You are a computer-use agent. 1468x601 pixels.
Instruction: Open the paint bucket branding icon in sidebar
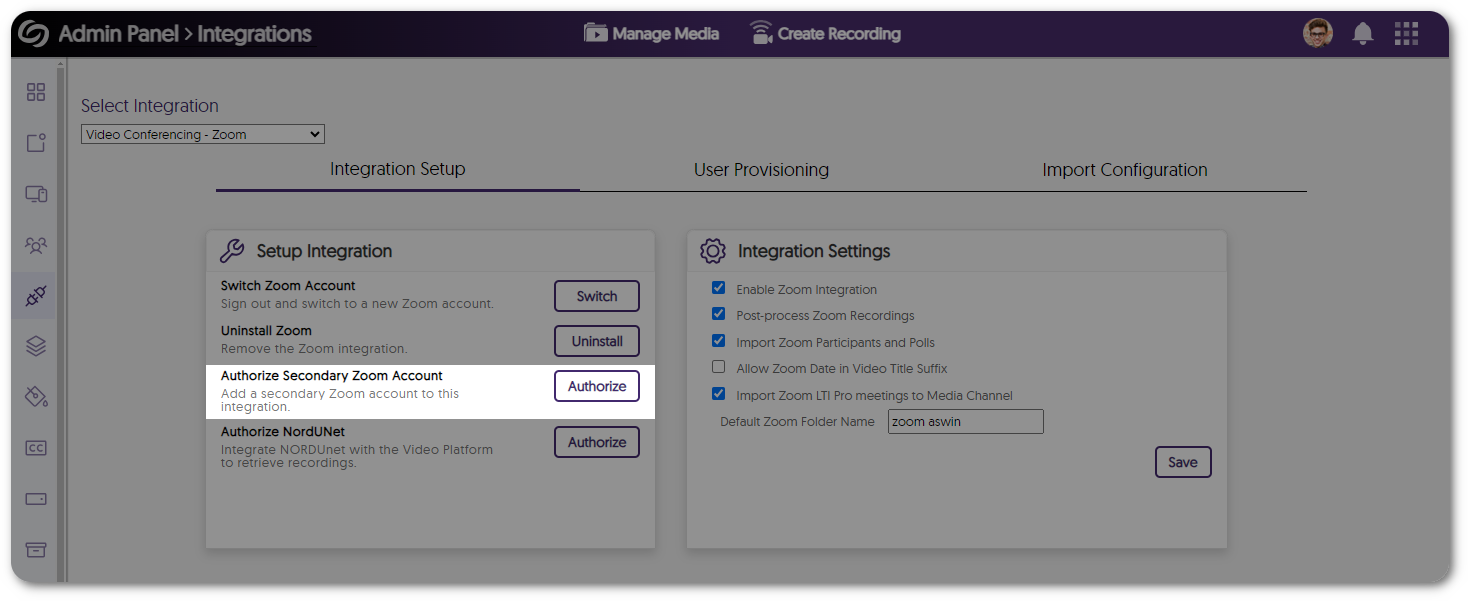[x=35, y=396]
